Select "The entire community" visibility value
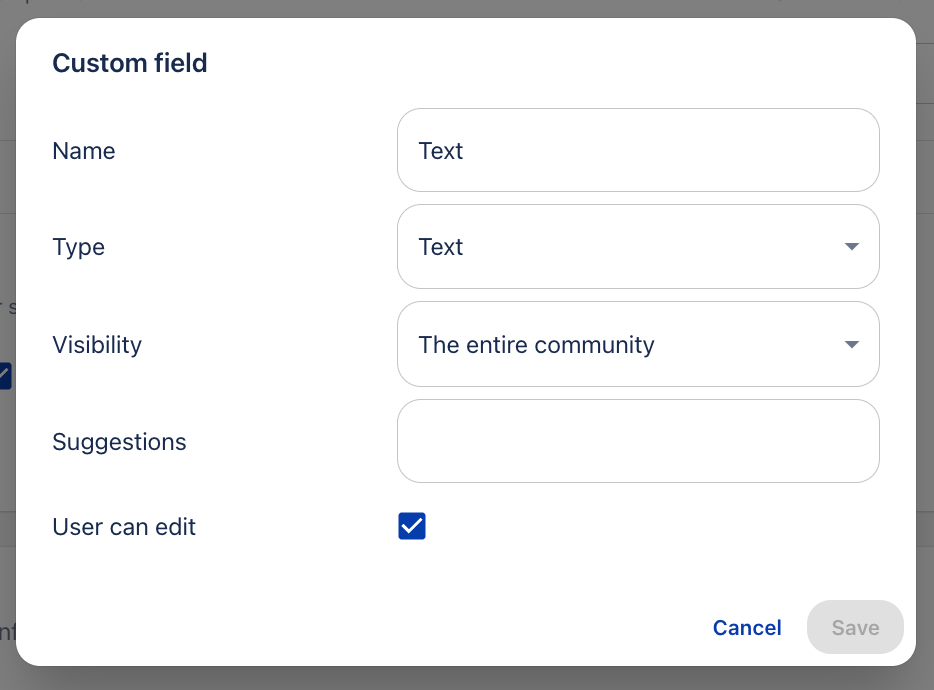The height and width of the screenshot is (690, 934). [x=536, y=345]
